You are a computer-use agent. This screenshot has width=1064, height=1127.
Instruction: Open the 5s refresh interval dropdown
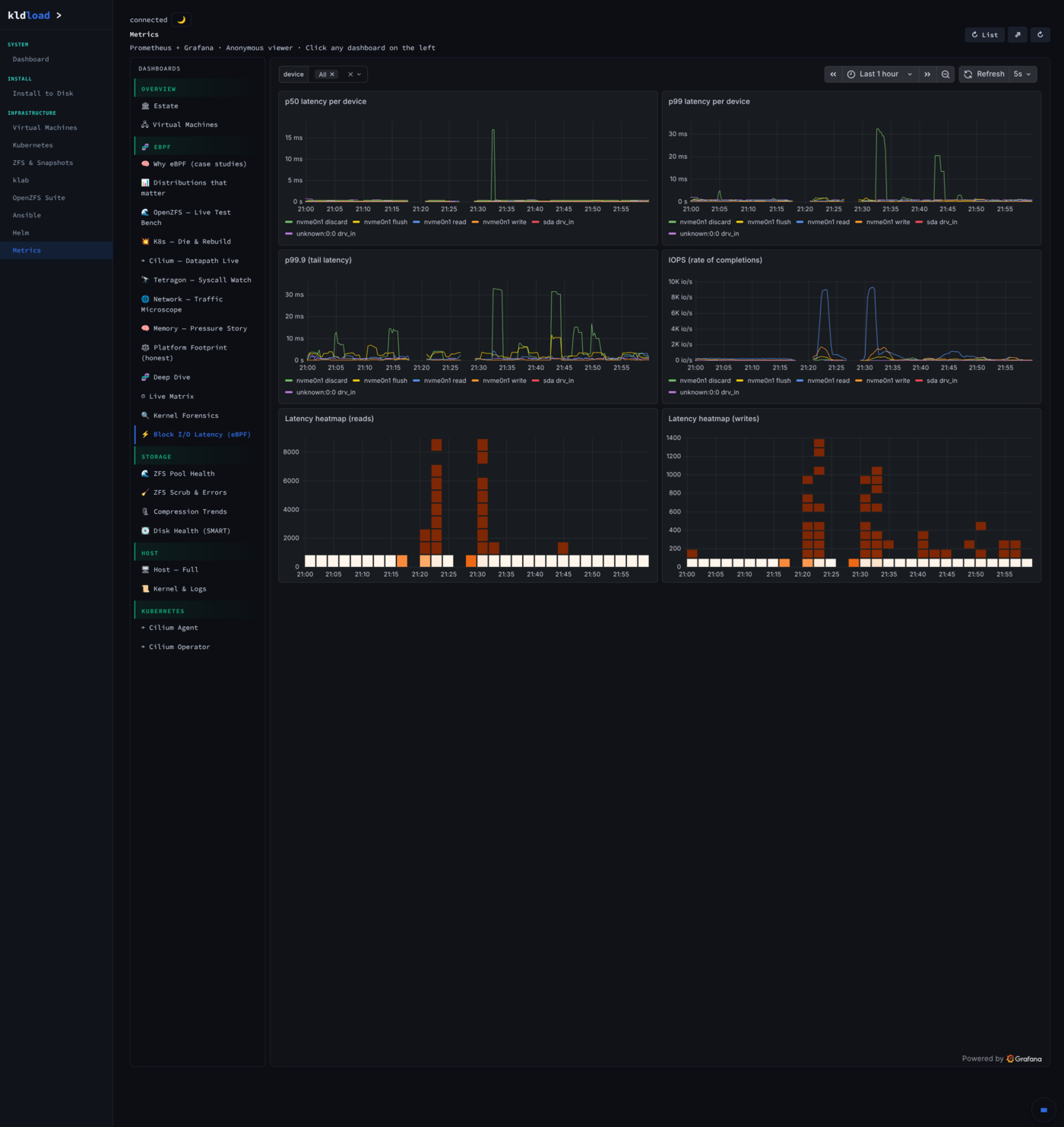coord(1023,74)
